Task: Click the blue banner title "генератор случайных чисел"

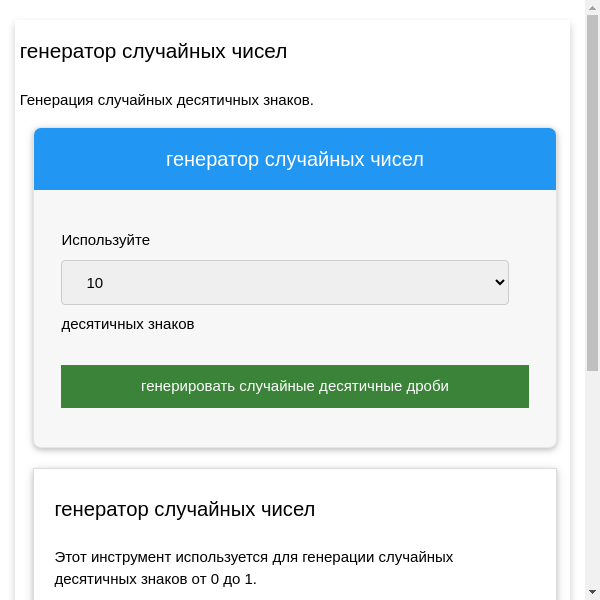Action: point(294,159)
